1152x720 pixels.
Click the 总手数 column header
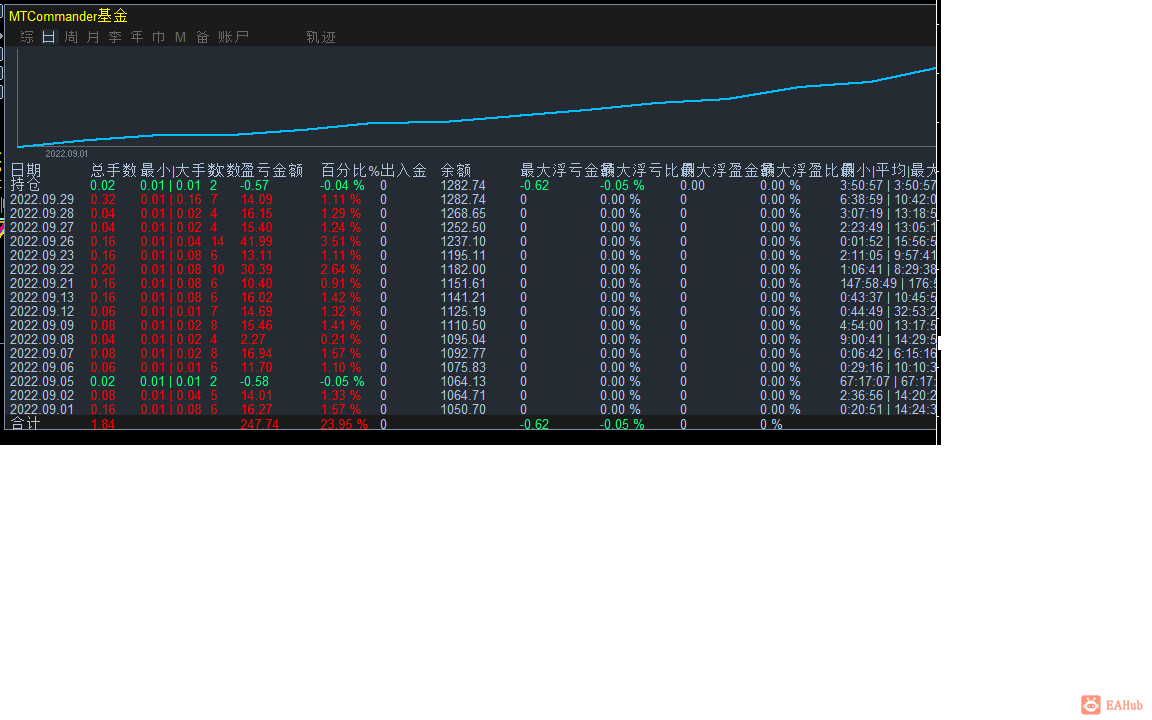coord(113,170)
